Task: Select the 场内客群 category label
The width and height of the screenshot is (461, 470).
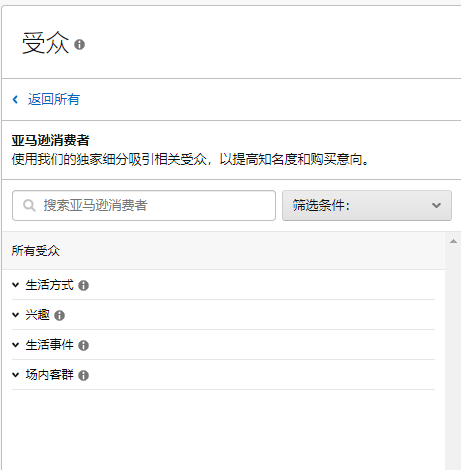Action: click(49, 375)
